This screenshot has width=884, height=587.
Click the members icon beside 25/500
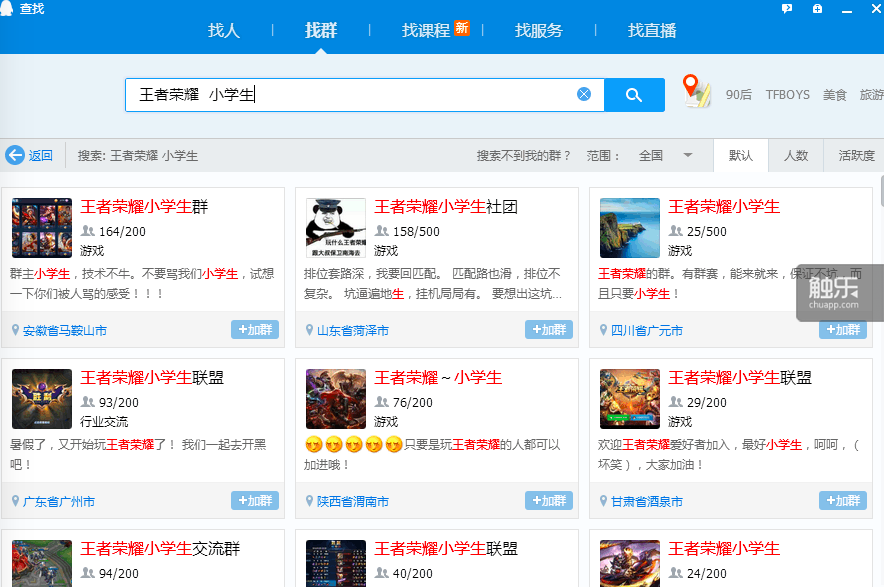click(x=676, y=231)
